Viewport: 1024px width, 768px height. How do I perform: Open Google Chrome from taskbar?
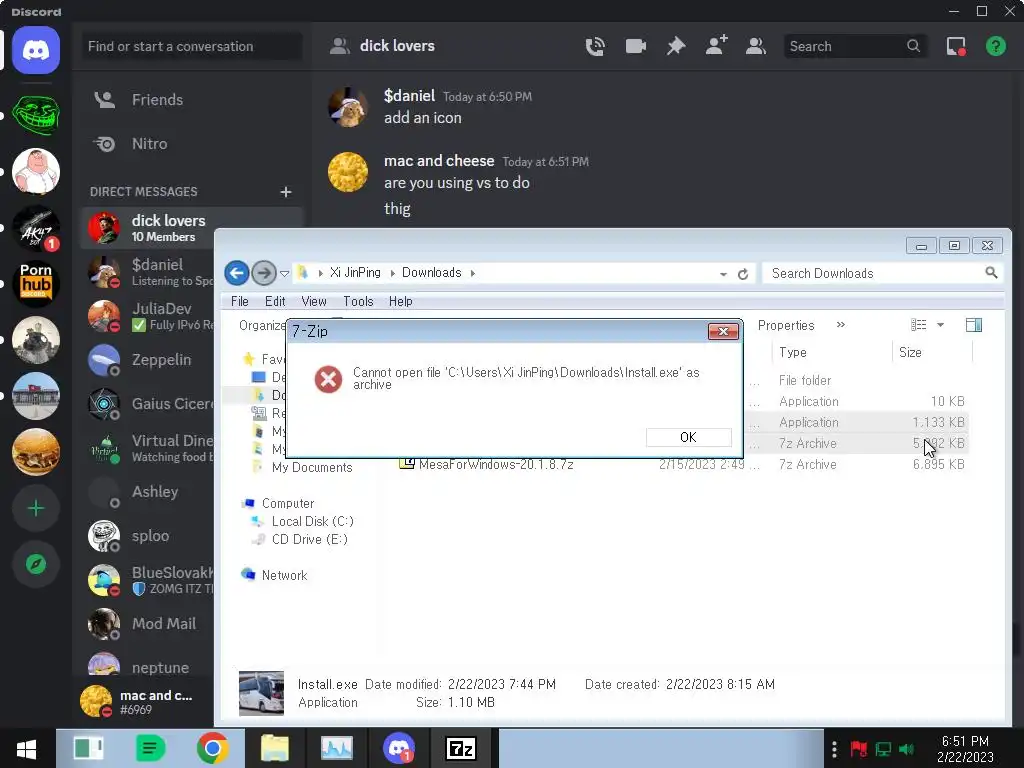[x=212, y=748]
